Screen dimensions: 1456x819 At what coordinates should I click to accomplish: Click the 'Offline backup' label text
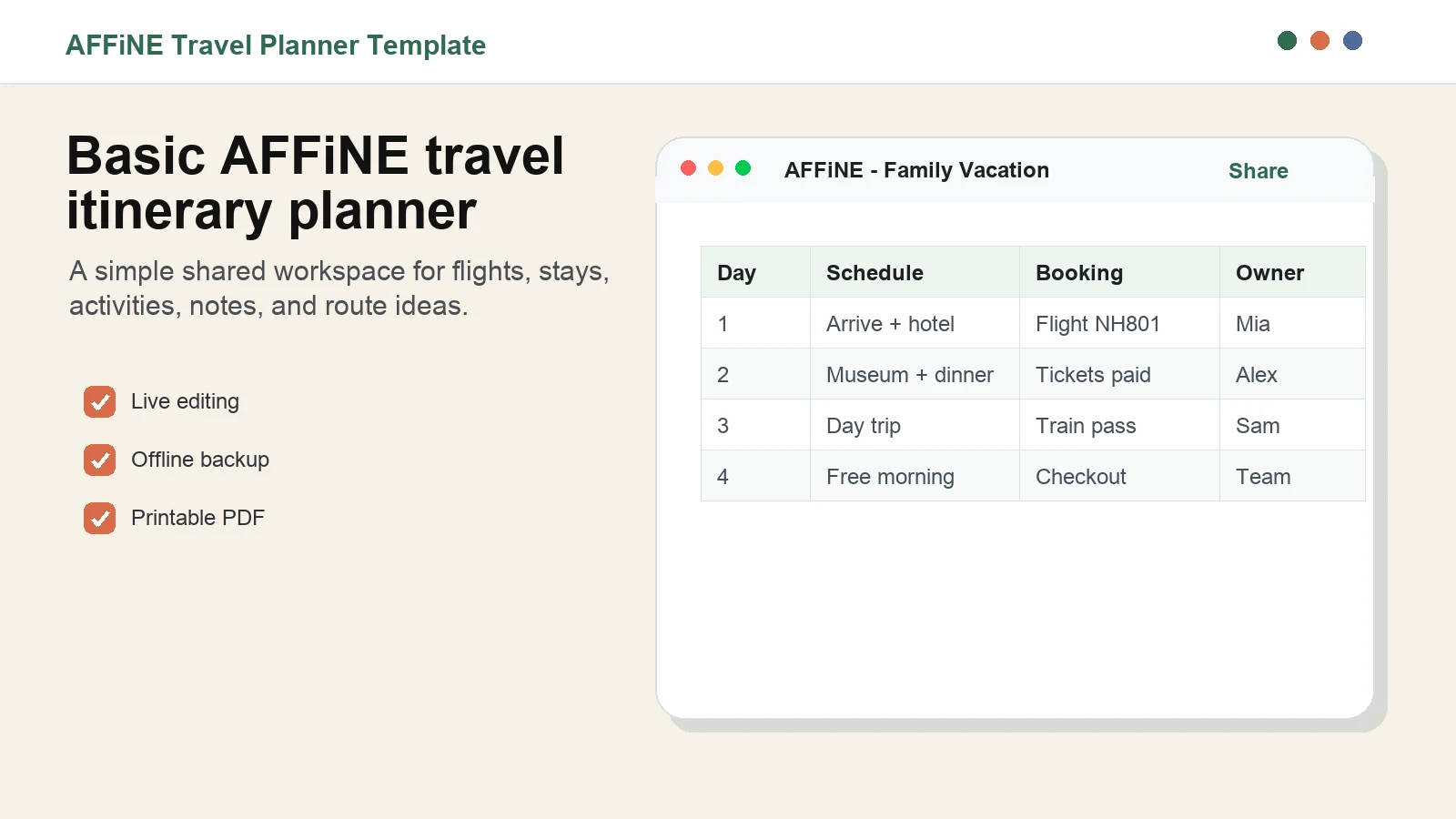tap(200, 460)
